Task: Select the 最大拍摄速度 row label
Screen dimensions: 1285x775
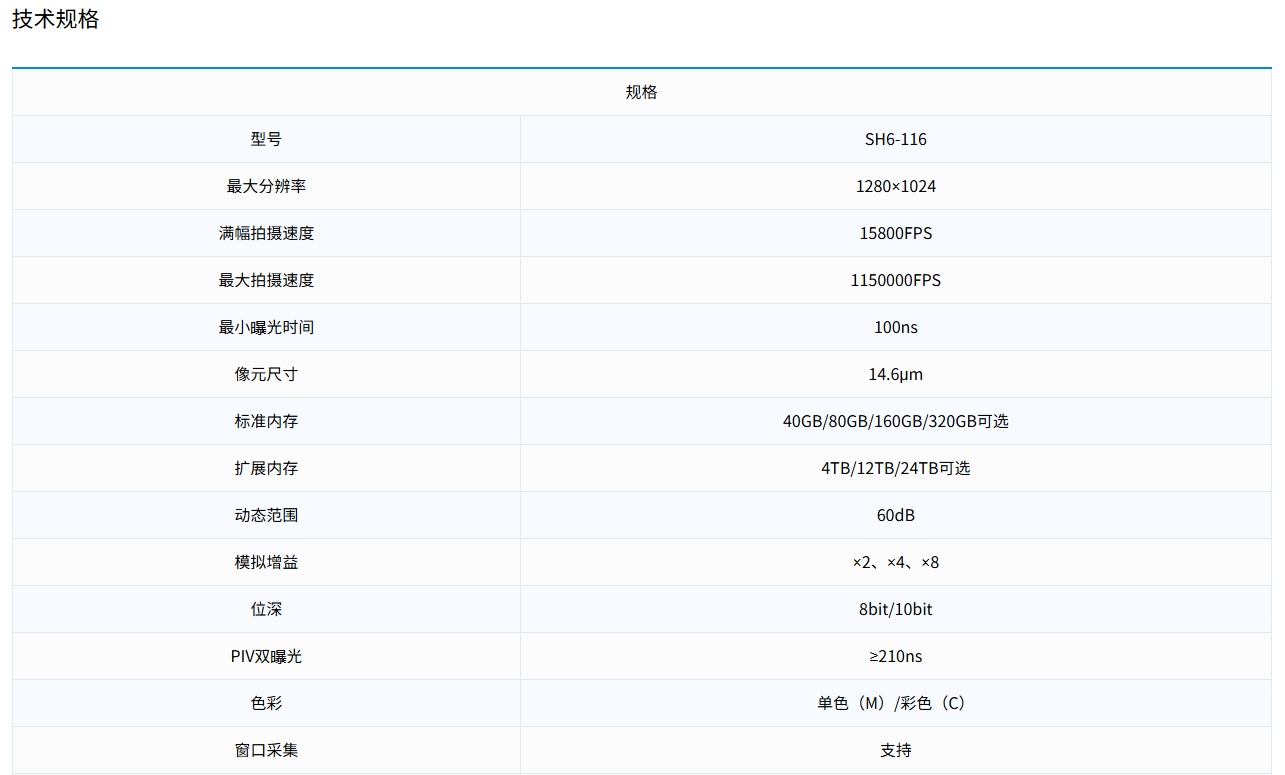Action: click(x=266, y=280)
